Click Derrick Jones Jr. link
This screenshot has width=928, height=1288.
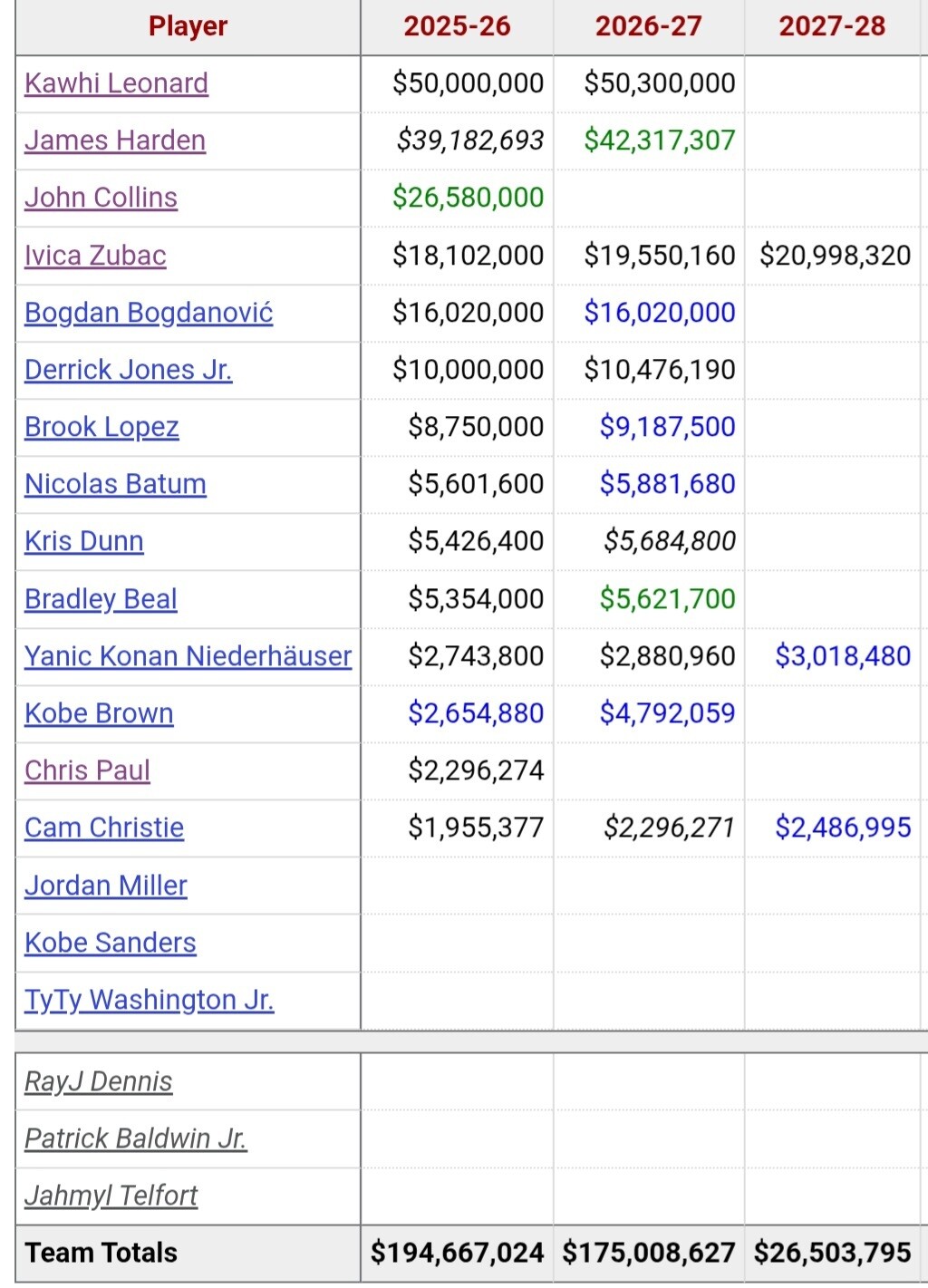click(x=128, y=370)
